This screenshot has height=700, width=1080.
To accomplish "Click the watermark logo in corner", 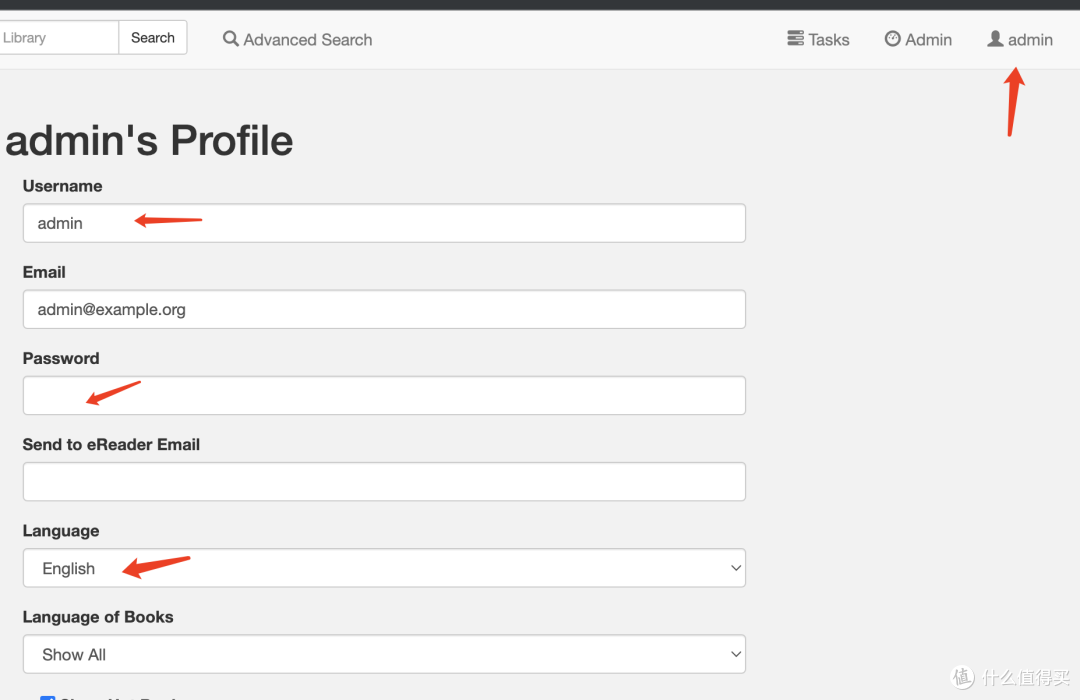I will point(962,677).
